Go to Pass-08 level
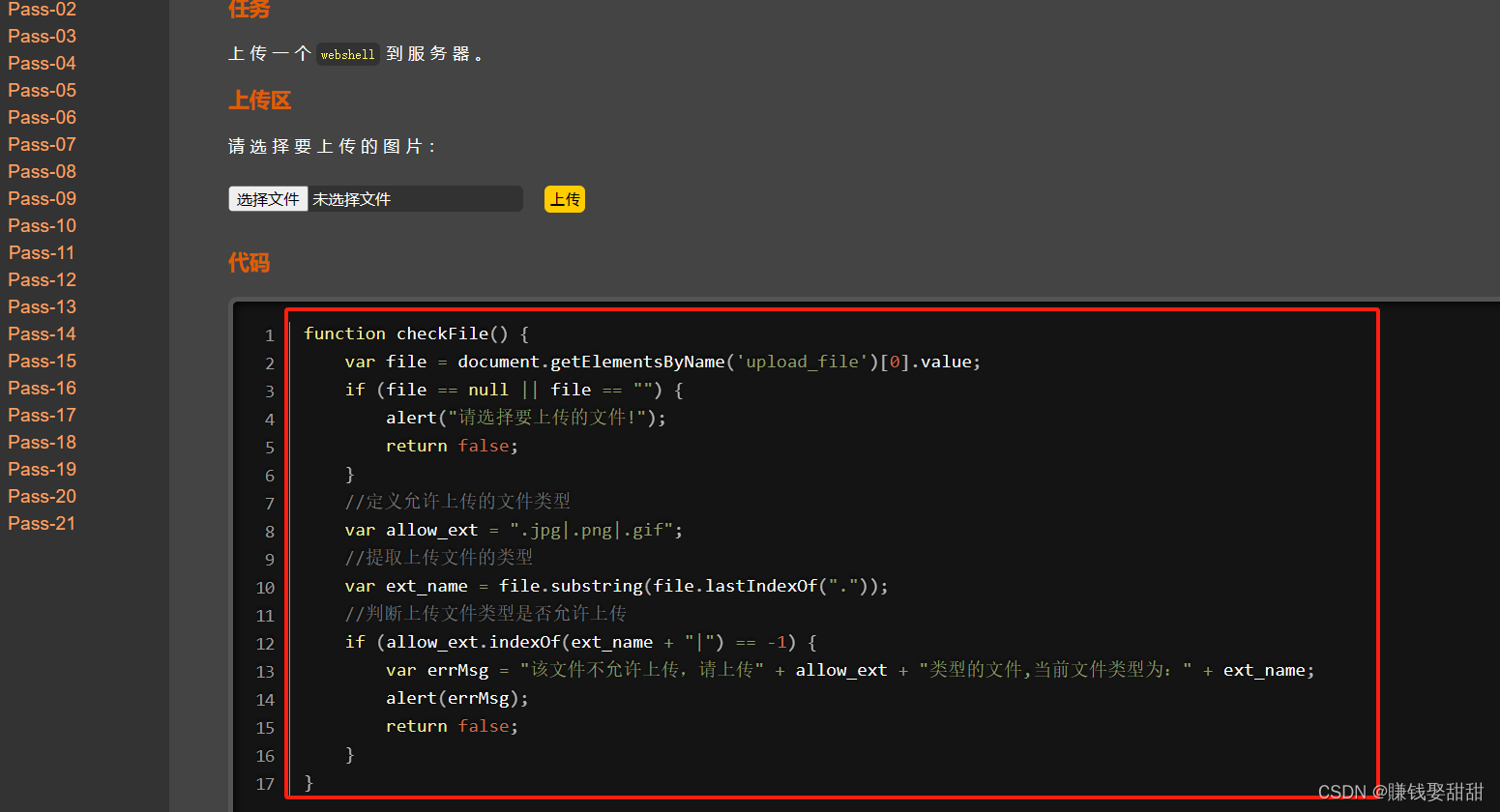Viewport: 1500px width, 812px height. click(x=43, y=171)
